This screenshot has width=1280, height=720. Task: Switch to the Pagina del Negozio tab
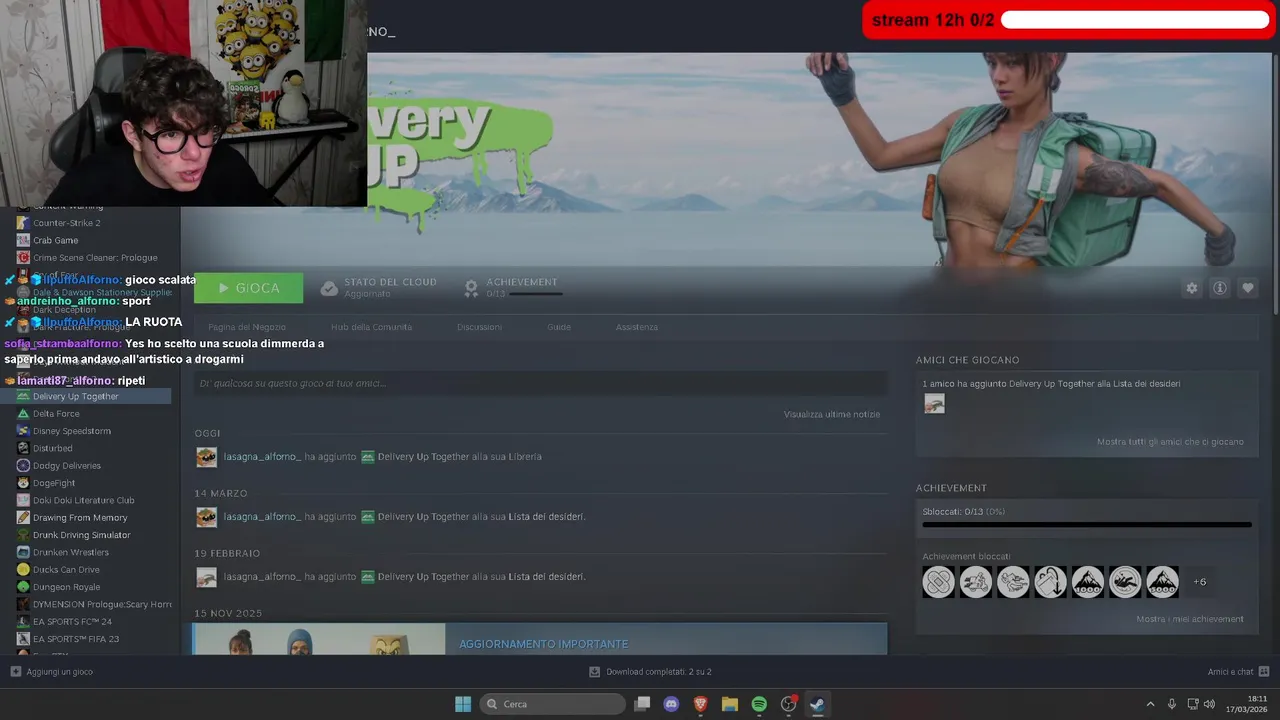[247, 327]
